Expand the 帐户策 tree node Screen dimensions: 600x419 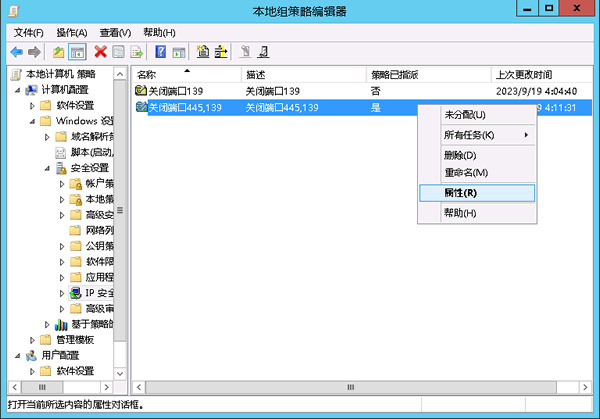(x=62, y=184)
